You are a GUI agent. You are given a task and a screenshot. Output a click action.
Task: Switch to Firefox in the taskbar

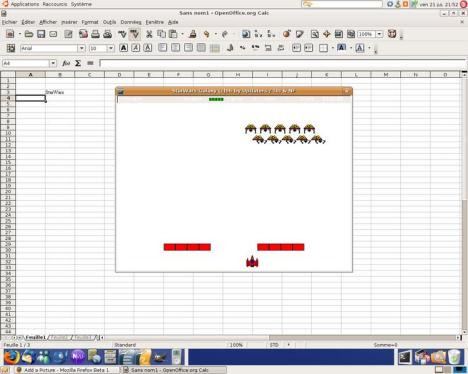(x=67, y=370)
